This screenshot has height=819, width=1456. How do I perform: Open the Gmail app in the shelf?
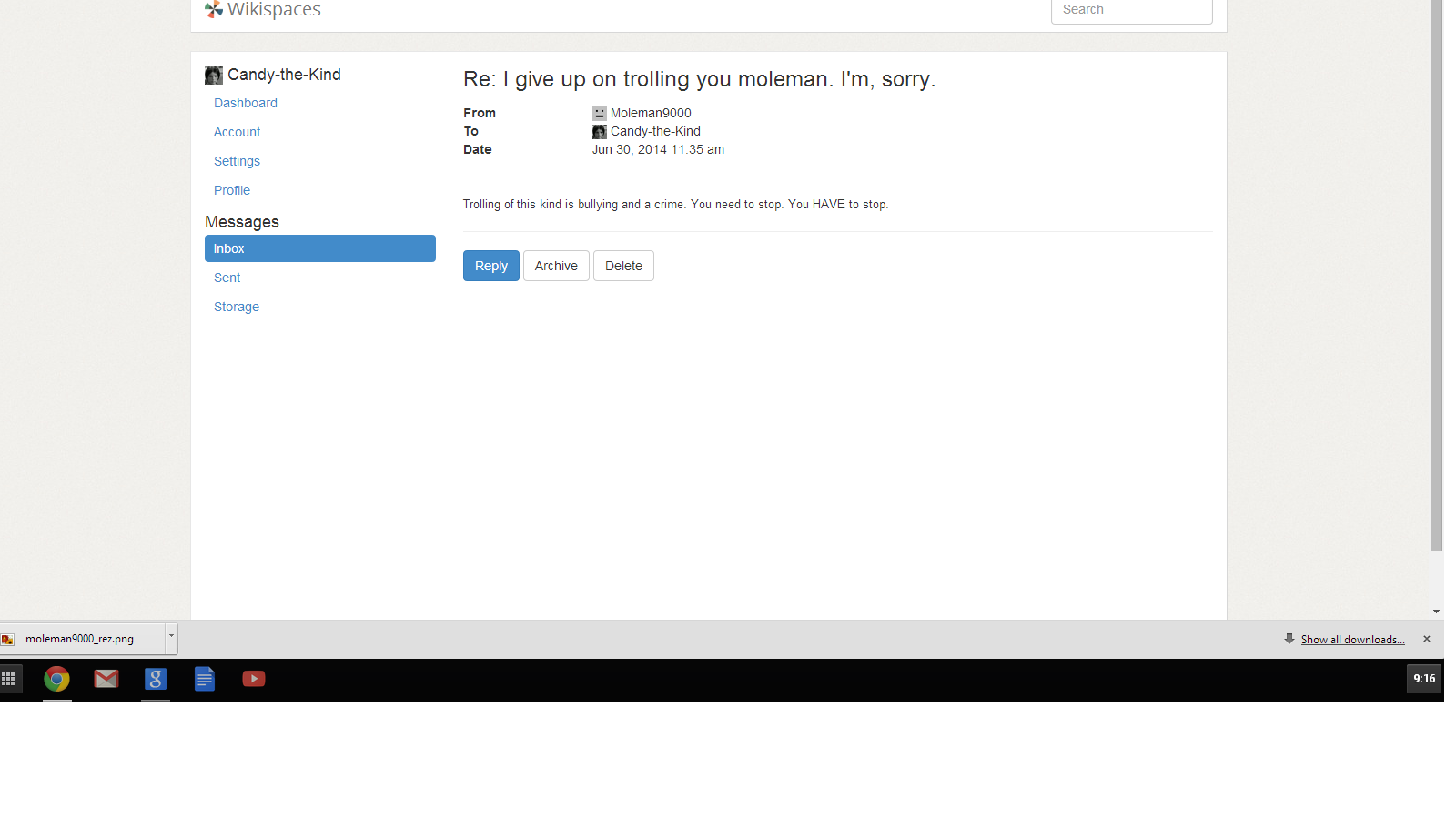pos(106,679)
